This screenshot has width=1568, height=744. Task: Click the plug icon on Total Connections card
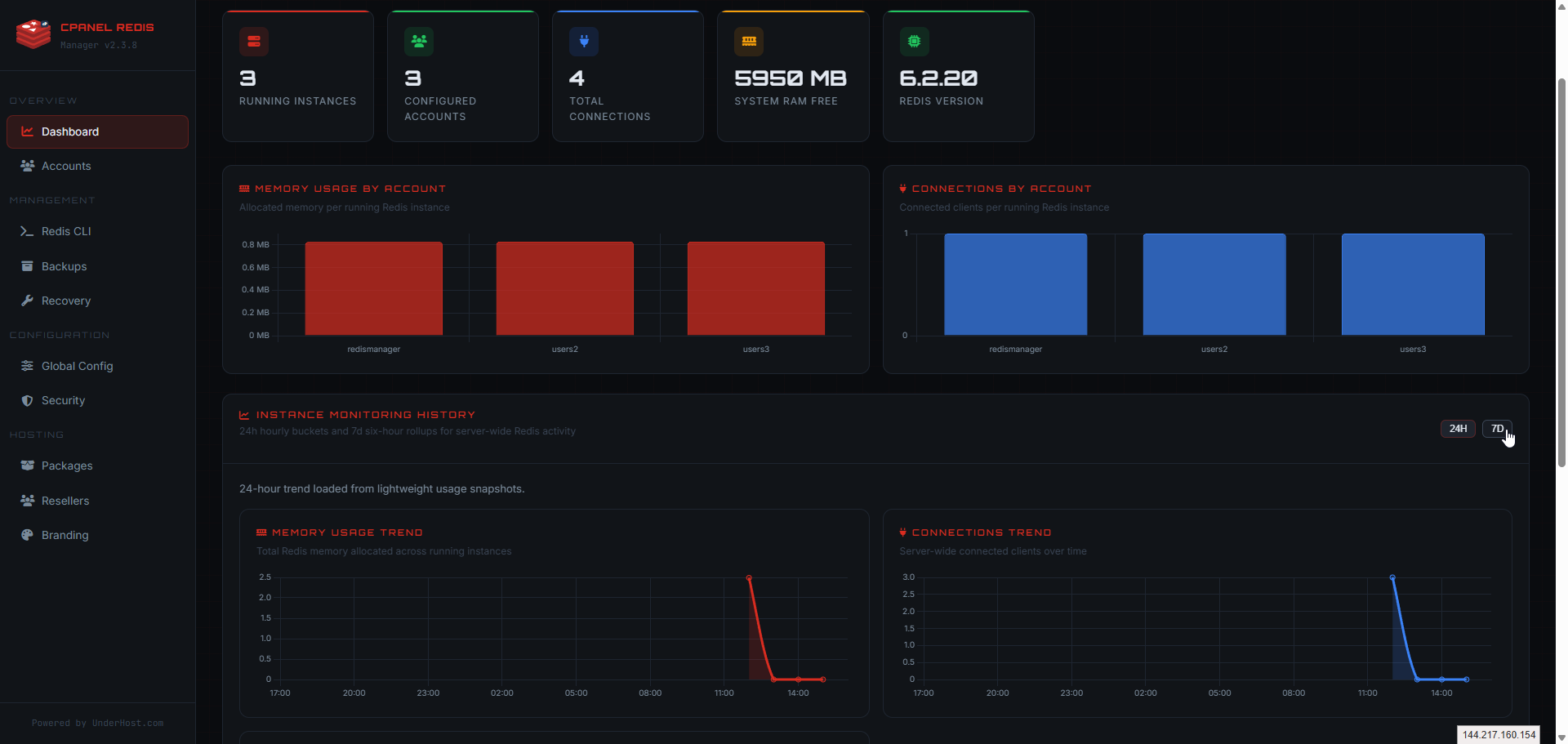click(x=584, y=42)
